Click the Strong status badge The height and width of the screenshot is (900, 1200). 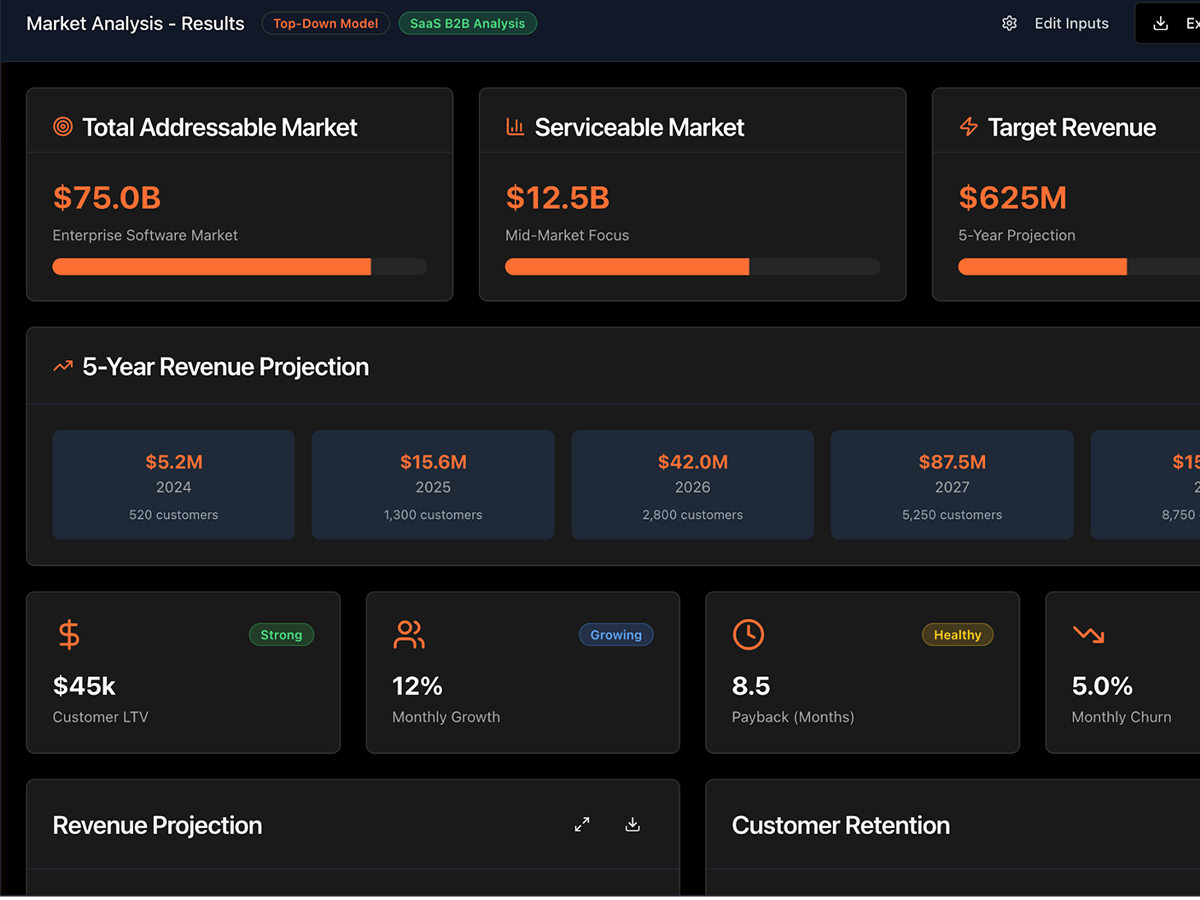click(281, 635)
